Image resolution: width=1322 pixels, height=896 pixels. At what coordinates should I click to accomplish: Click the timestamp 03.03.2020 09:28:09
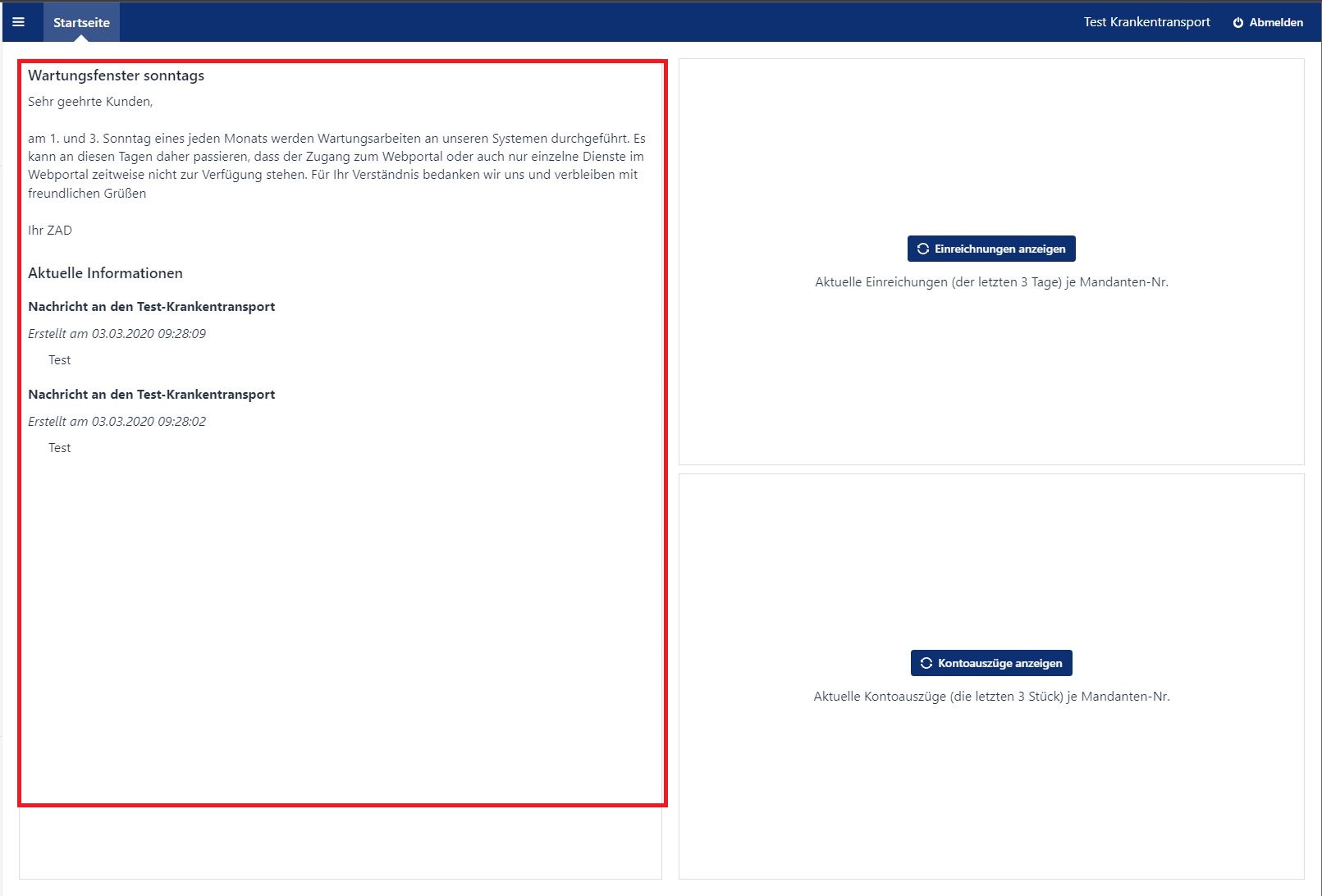[149, 334]
